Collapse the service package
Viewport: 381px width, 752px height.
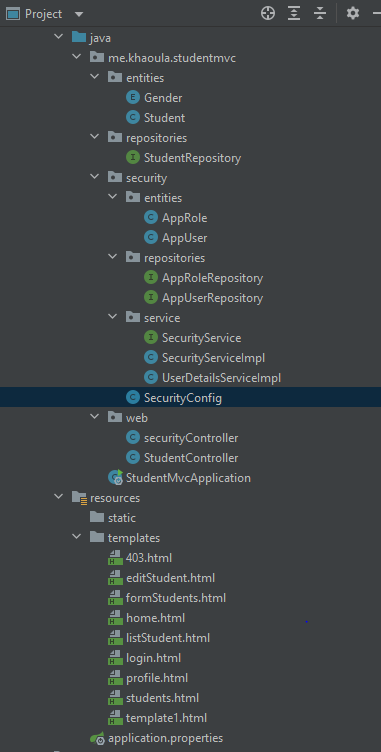point(113,317)
